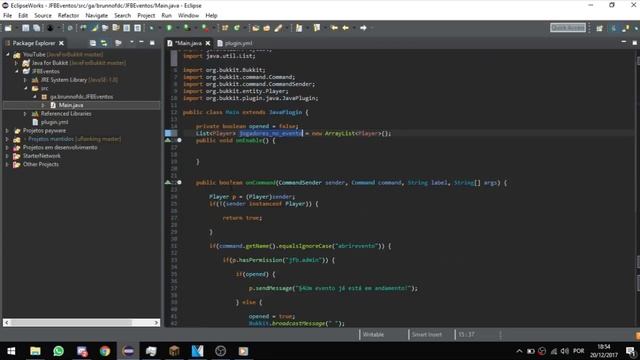This screenshot has width=640, height=360.
Task: Expand the Referenced Libraries node
Action: pos(25,113)
